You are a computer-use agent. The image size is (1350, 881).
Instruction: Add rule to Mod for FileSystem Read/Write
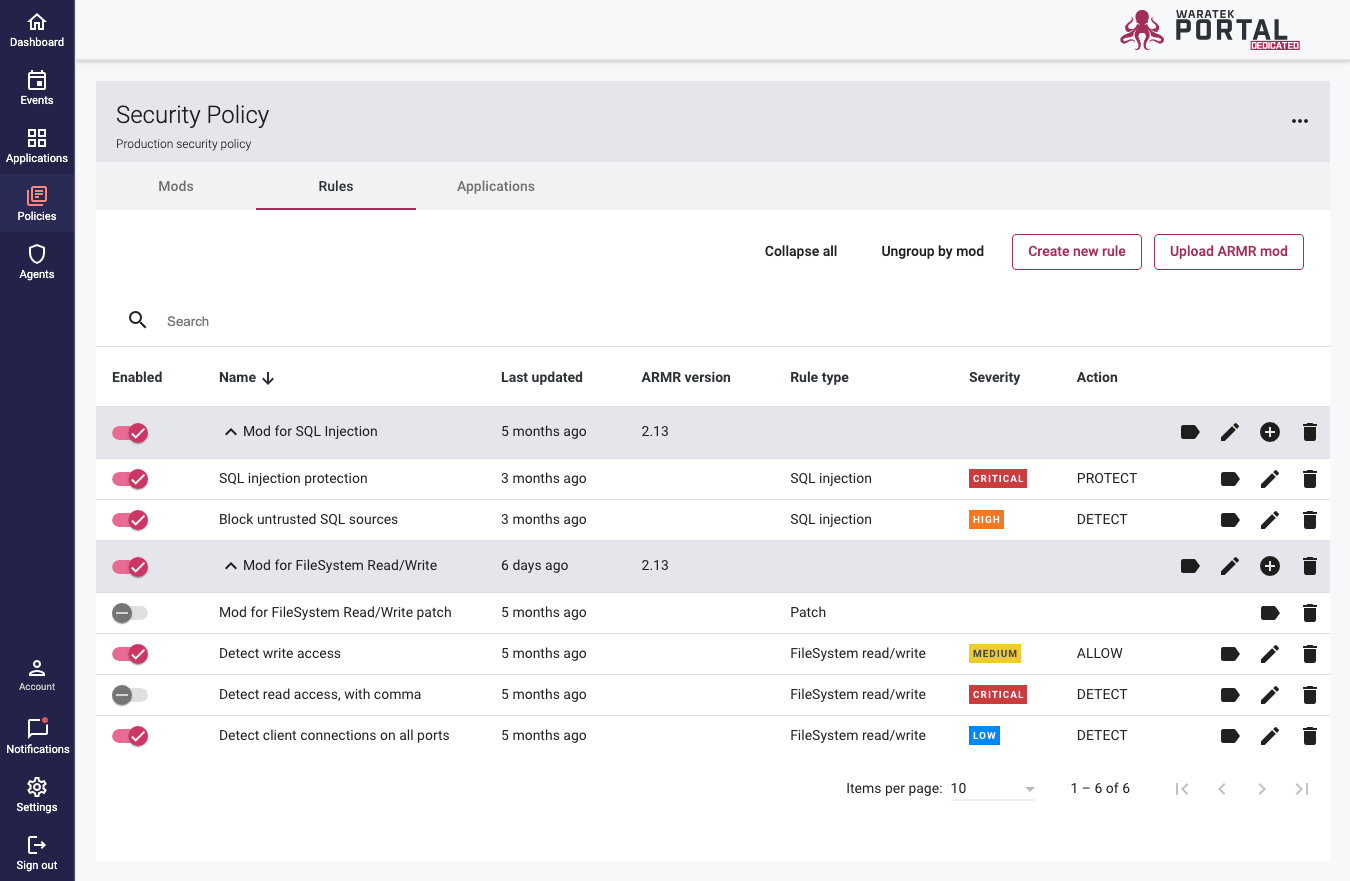coord(1270,566)
